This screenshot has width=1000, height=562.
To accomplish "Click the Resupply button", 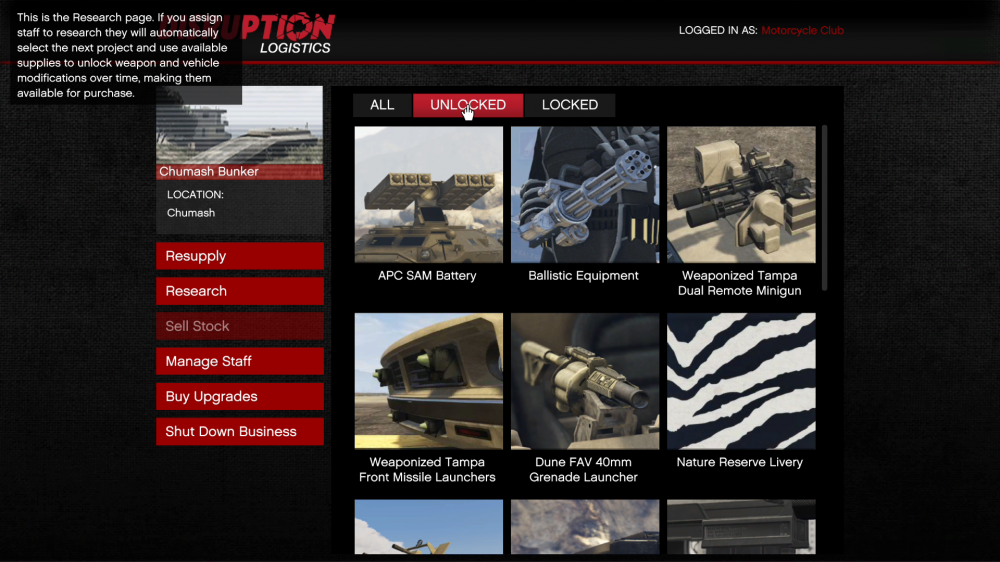I will point(240,256).
